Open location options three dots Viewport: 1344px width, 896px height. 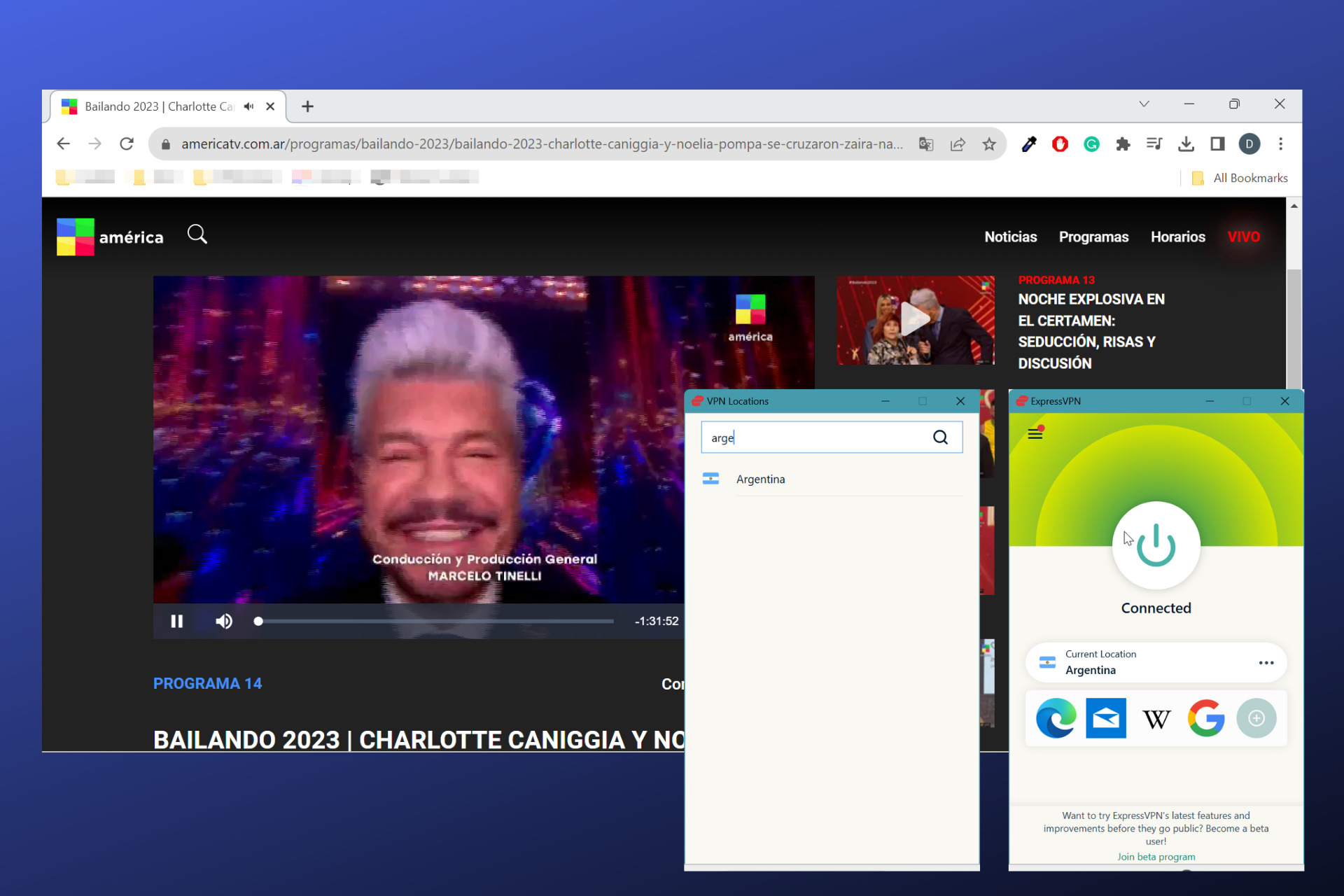pos(1266,662)
